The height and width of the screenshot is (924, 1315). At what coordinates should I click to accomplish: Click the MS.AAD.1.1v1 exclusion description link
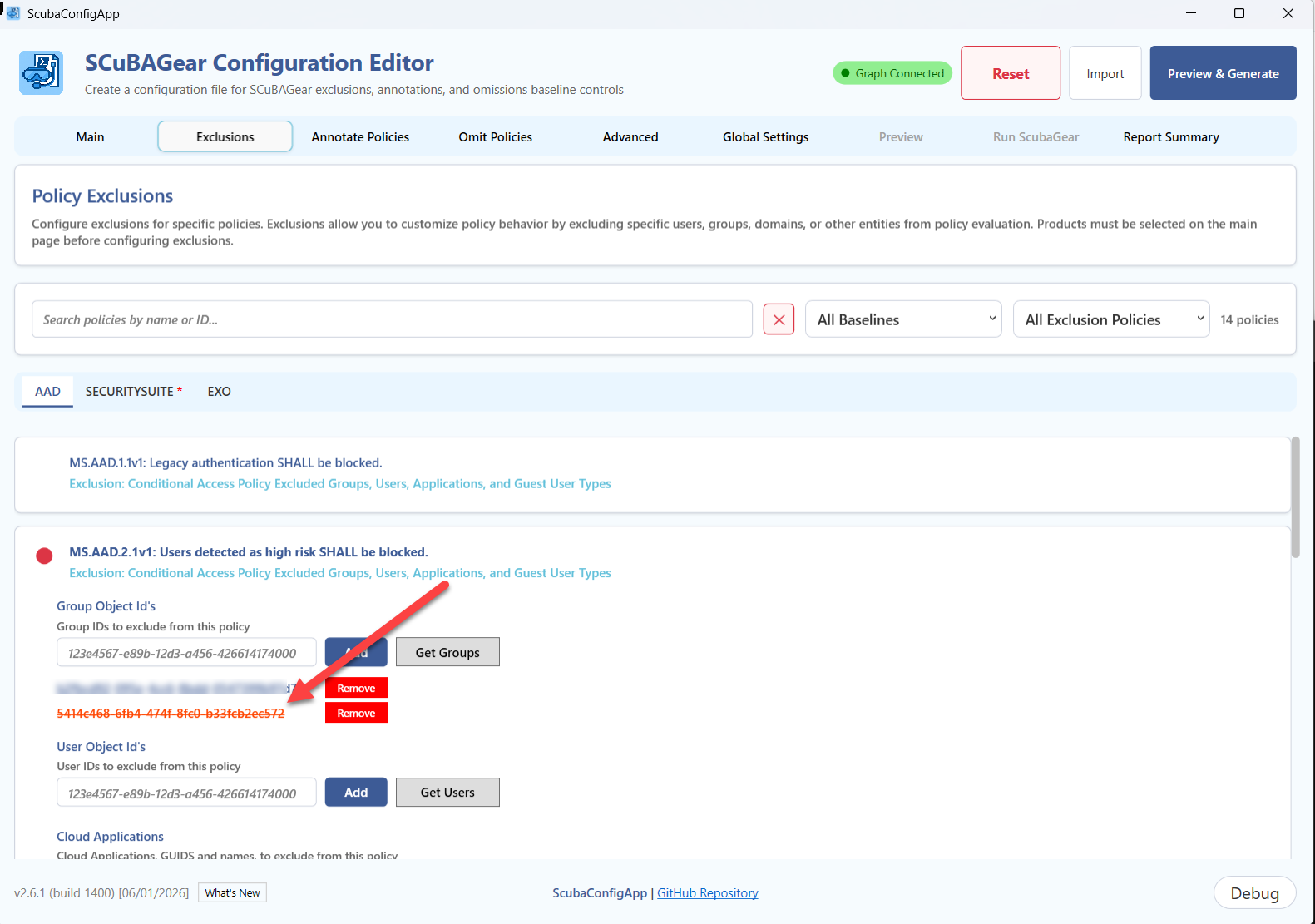pyautogui.click(x=340, y=484)
